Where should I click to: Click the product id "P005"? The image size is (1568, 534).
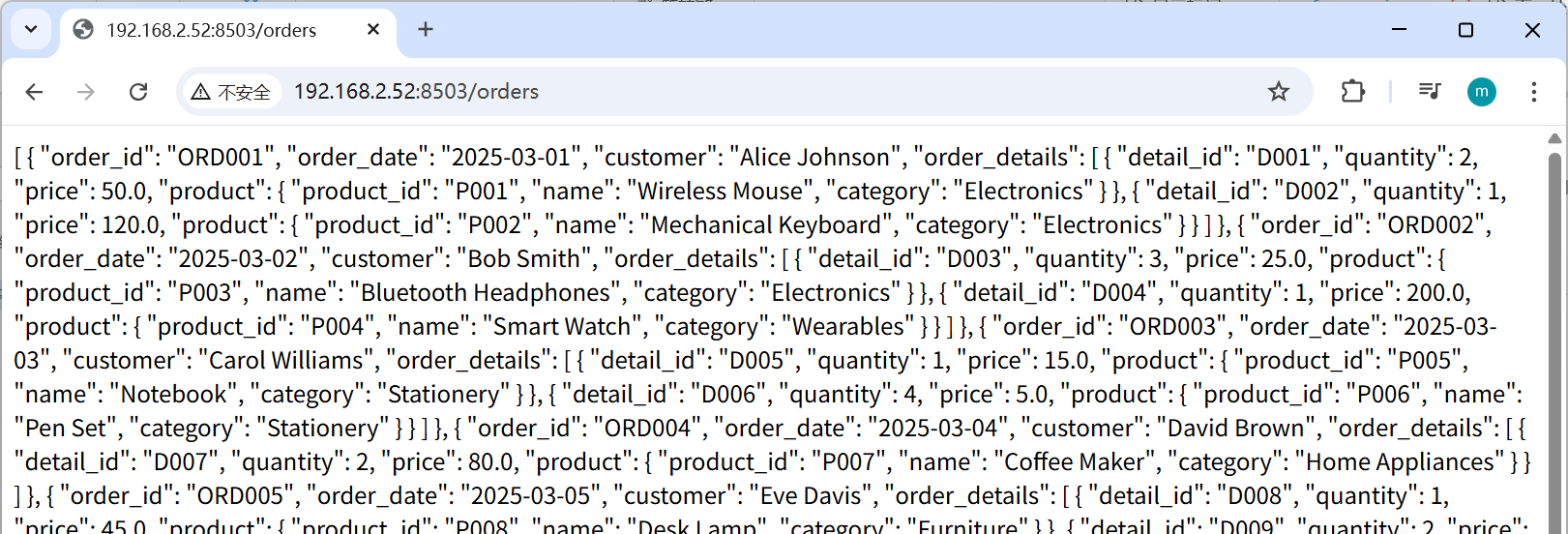tap(1426, 360)
